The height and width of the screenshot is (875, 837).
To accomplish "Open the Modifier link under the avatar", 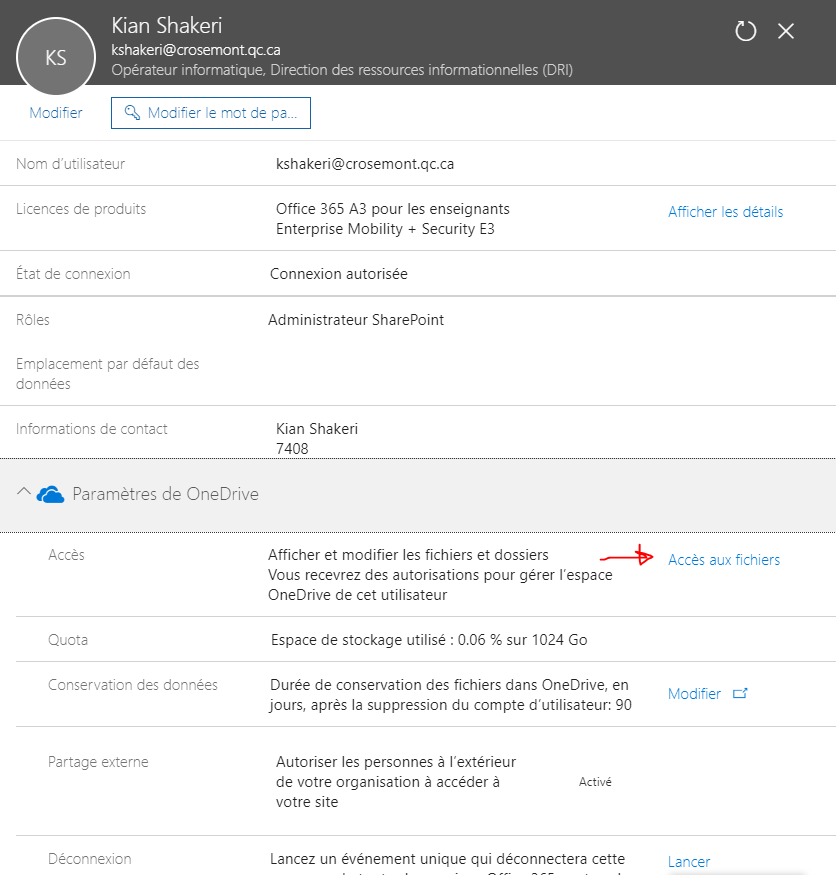I will (56, 113).
